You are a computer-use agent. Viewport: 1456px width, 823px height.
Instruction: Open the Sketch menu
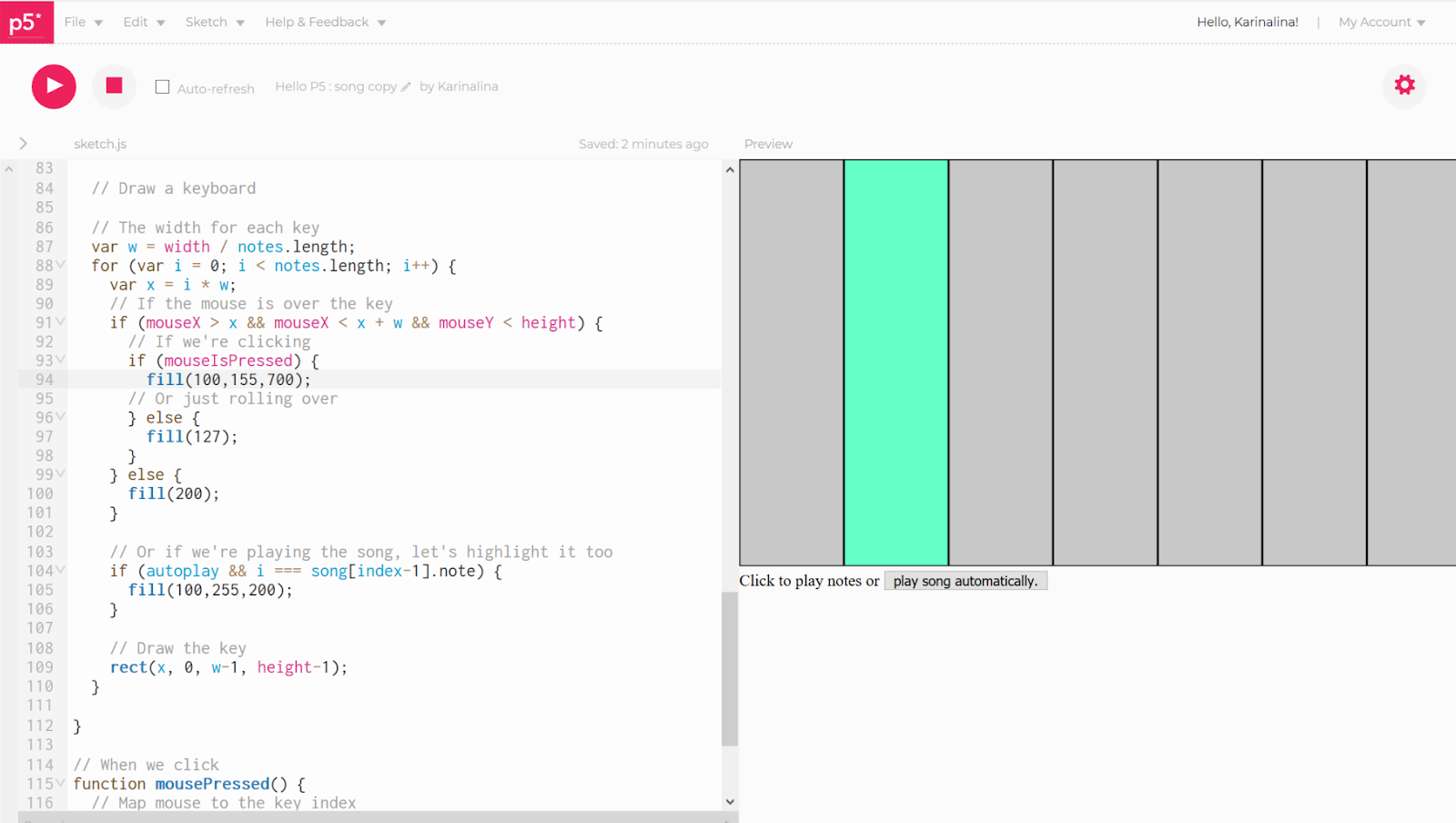[207, 21]
